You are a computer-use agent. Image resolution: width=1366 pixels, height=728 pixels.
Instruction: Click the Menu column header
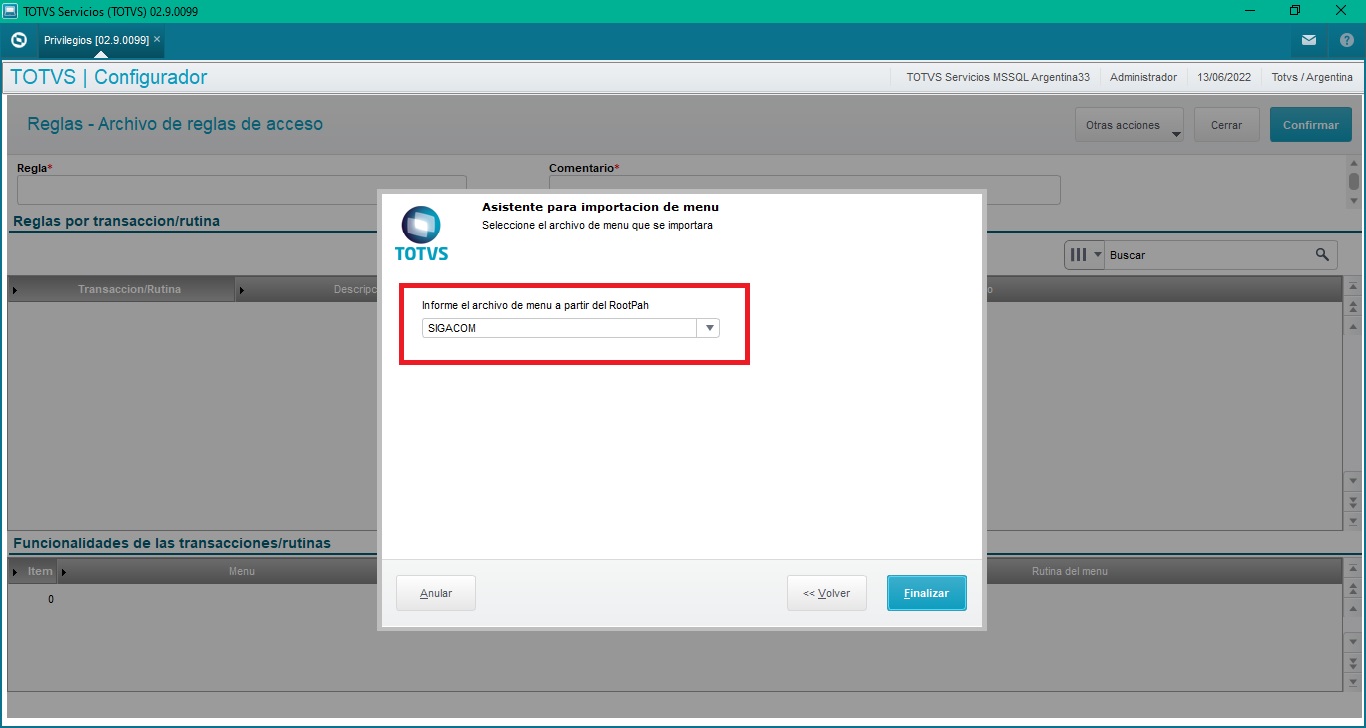click(241, 571)
